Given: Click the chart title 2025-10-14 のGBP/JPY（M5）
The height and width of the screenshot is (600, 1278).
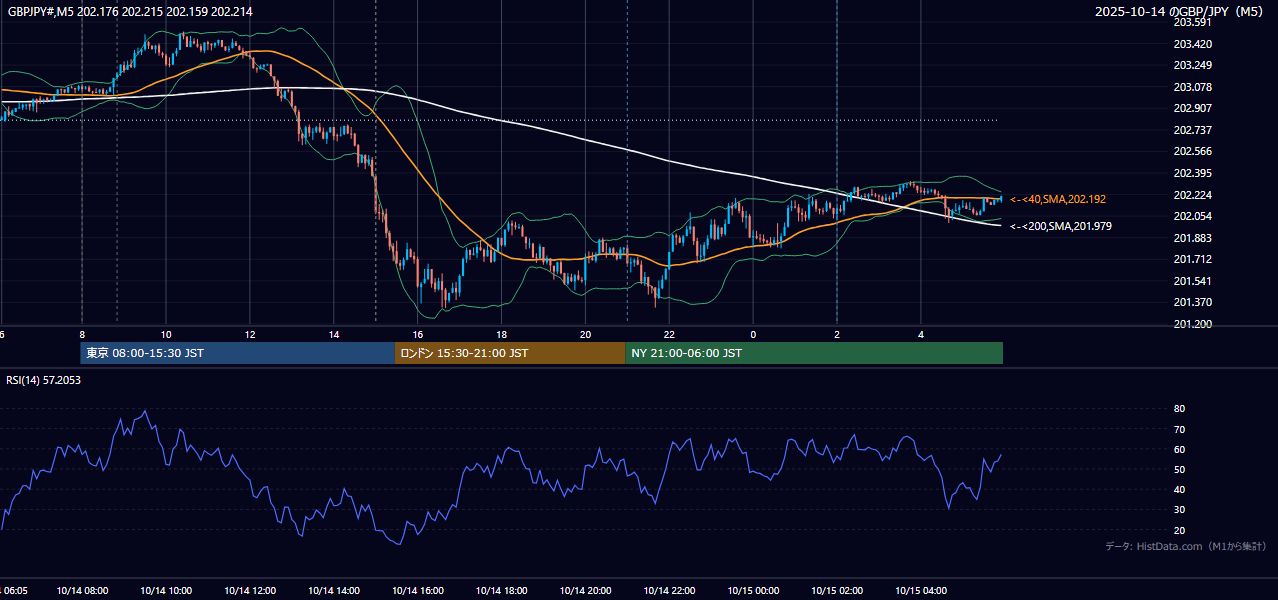Looking at the screenshot, I should [x=1180, y=12].
